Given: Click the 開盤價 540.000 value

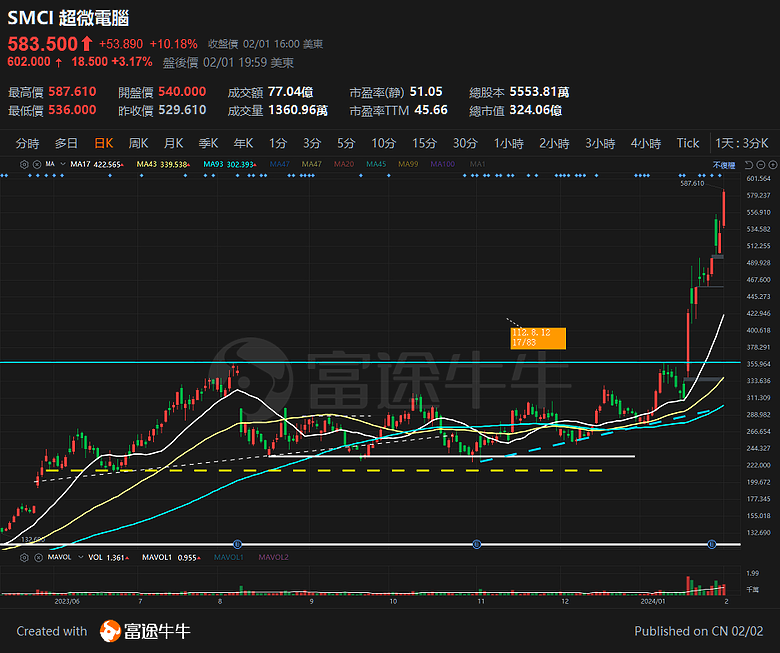Looking at the screenshot, I should [182, 92].
